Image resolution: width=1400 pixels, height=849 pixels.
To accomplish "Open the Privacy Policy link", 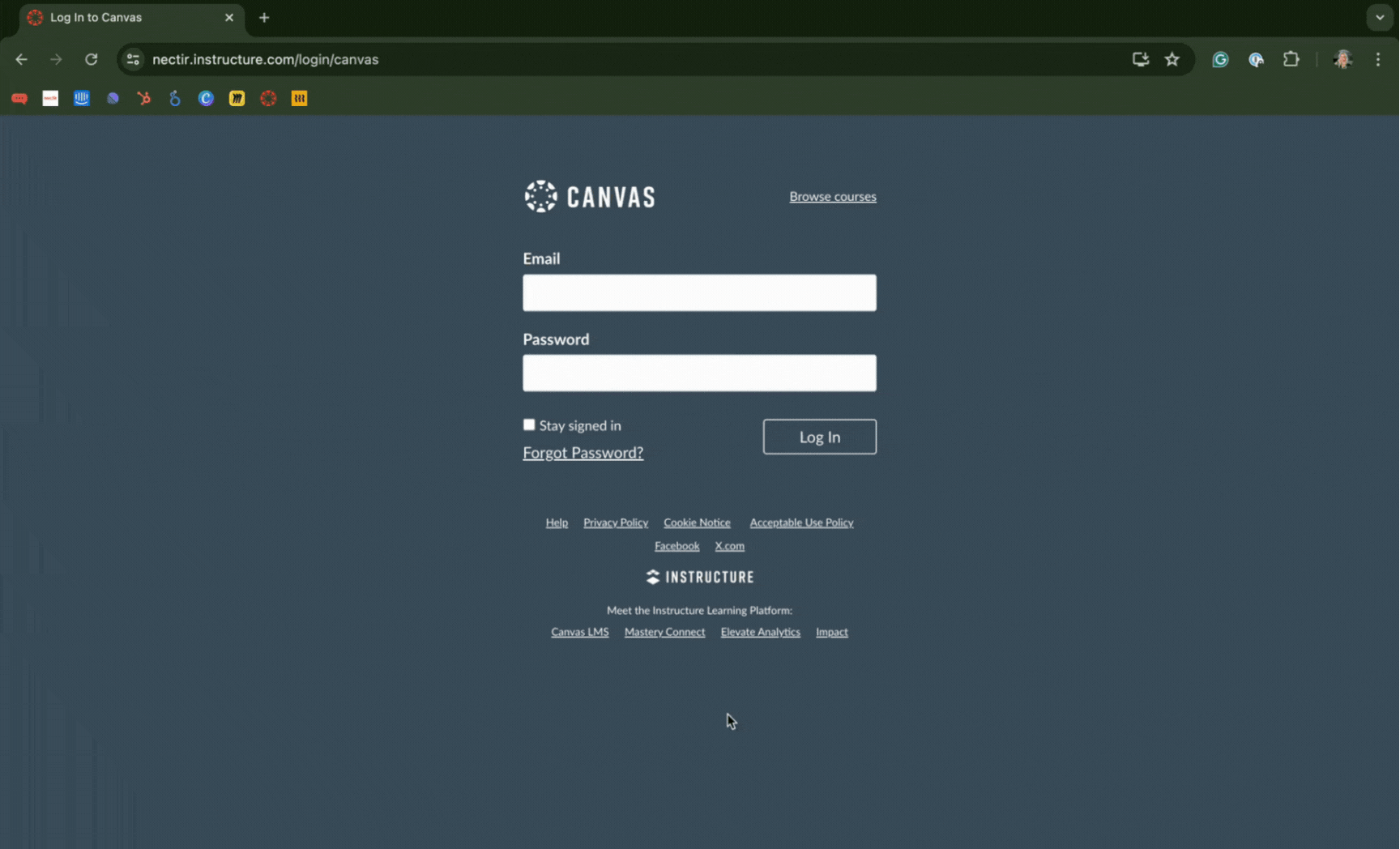I will tap(616, 523).
